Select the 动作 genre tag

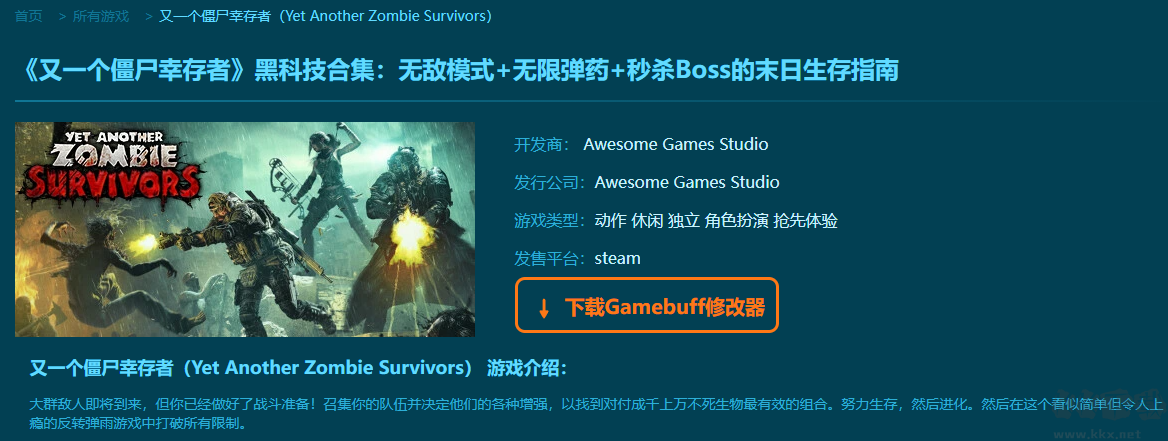click(x=610, y=221)
